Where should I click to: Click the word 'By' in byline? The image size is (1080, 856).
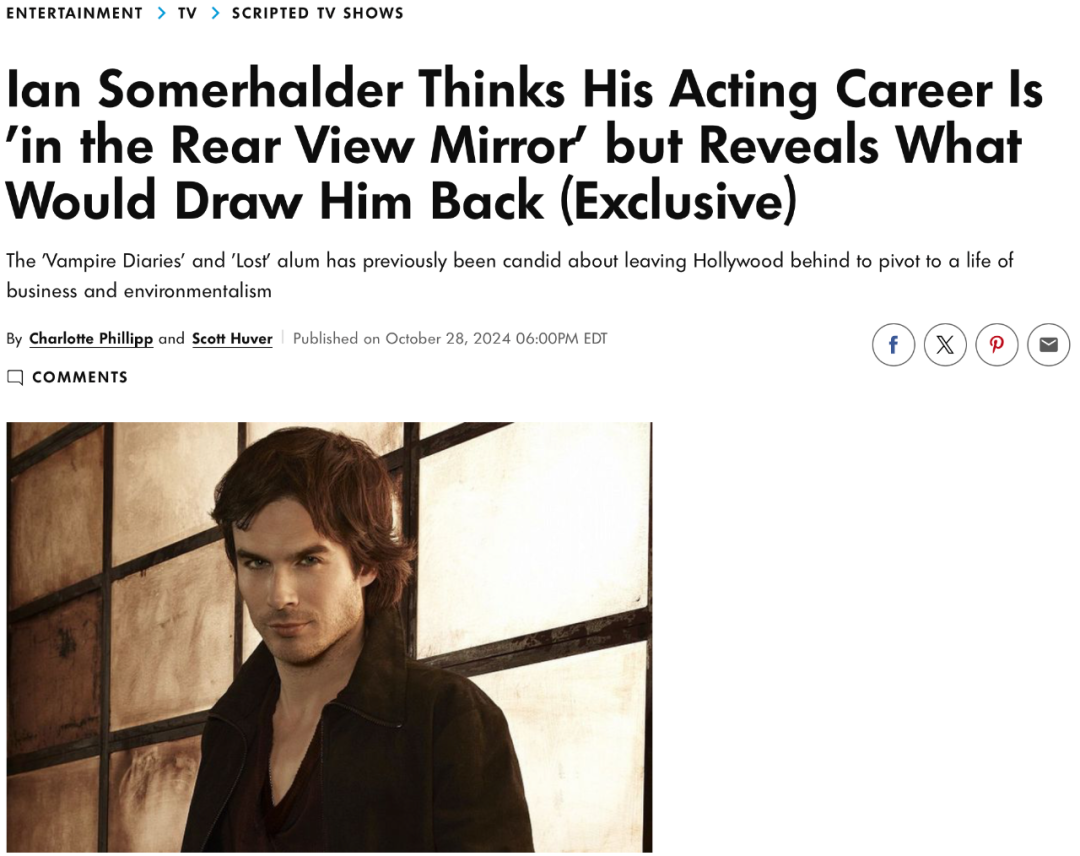point(14,339)
